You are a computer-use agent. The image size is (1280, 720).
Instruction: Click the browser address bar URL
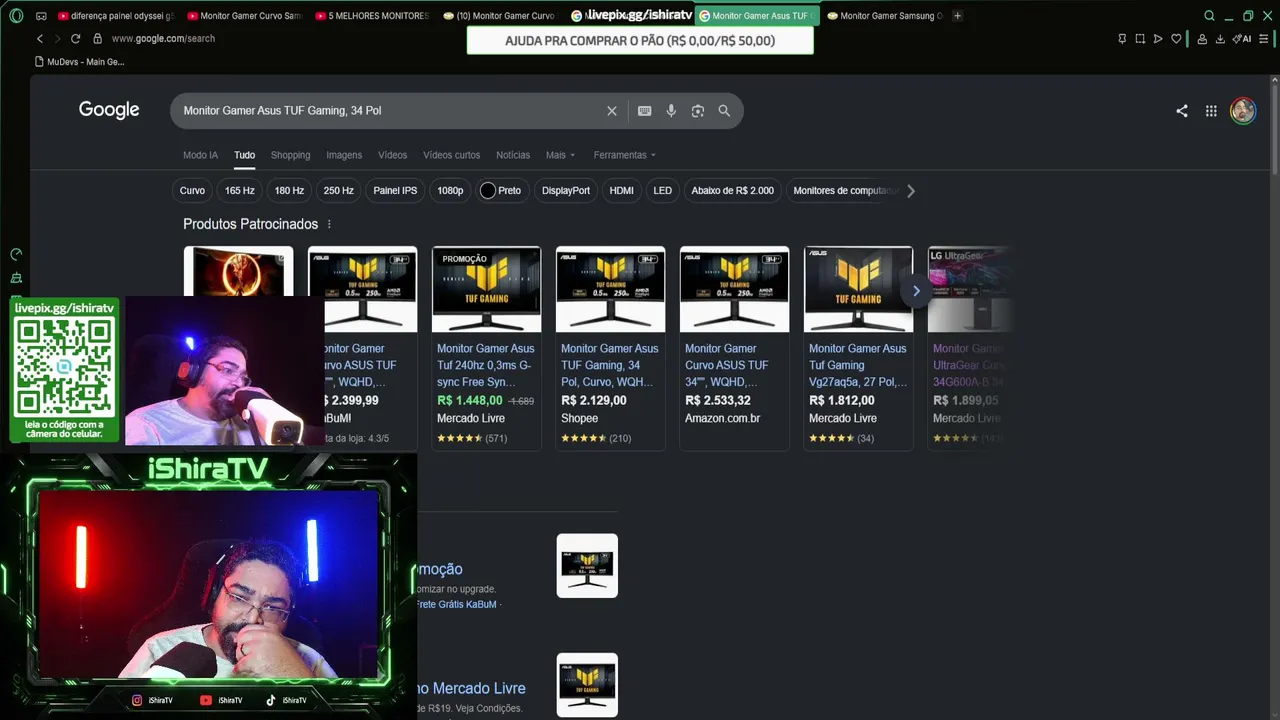click(x=163, y=38)
